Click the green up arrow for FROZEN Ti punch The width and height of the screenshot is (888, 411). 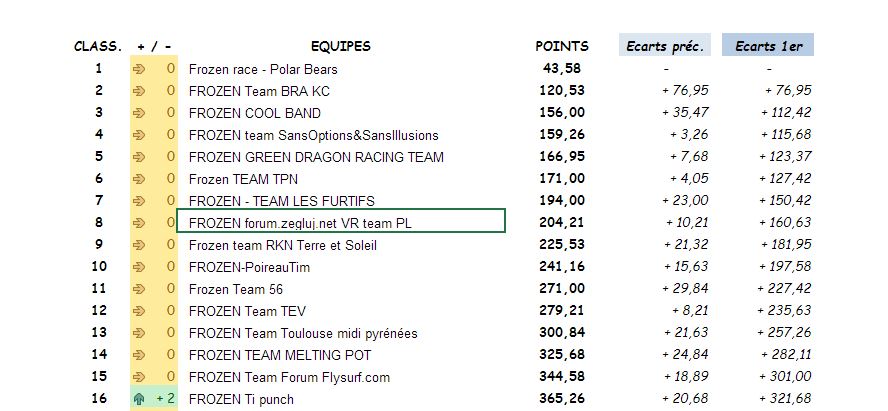point(139,399)
